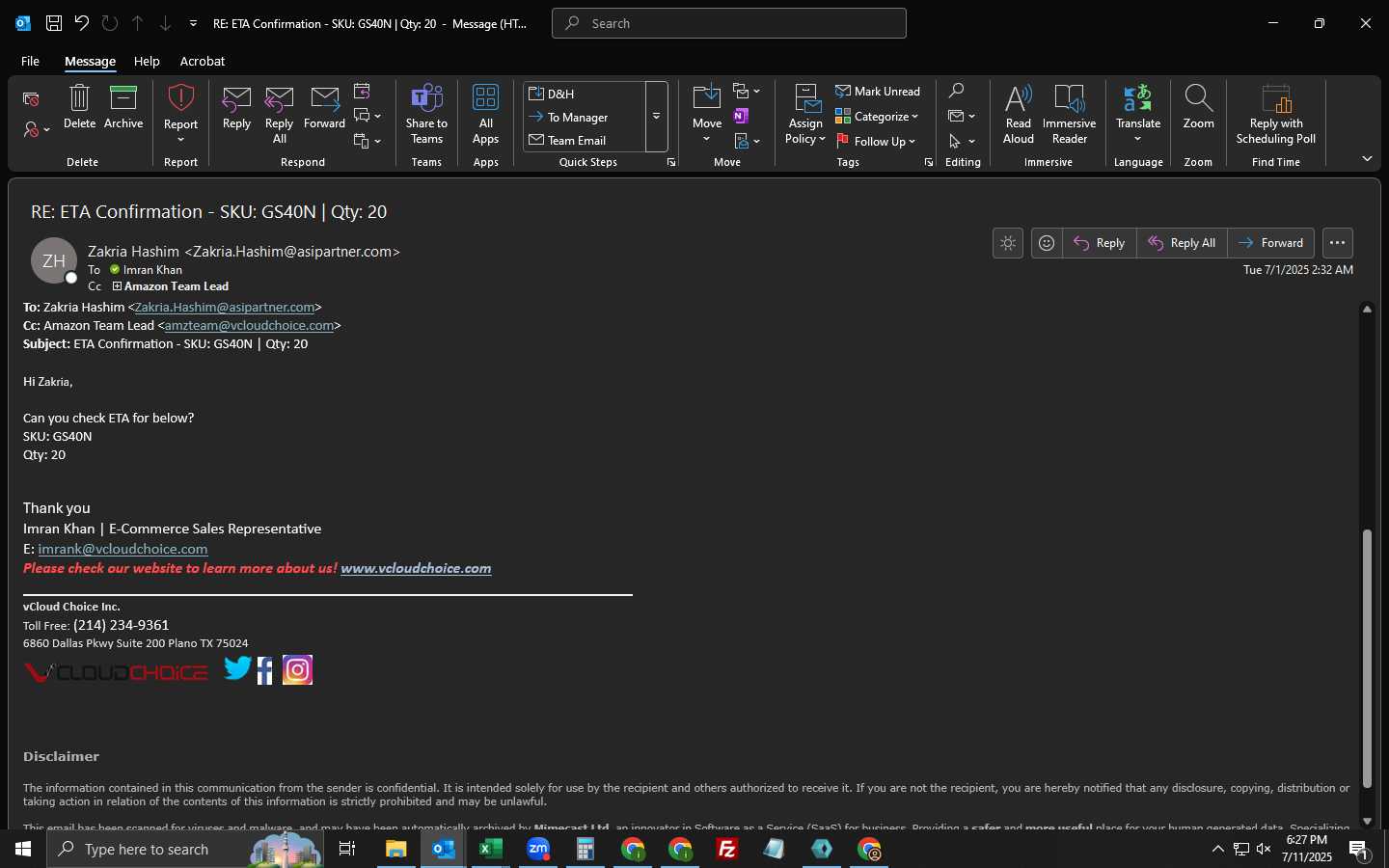Click Reply All in the message header
The image size is (1389, 868).
(x=1182, y=243)
